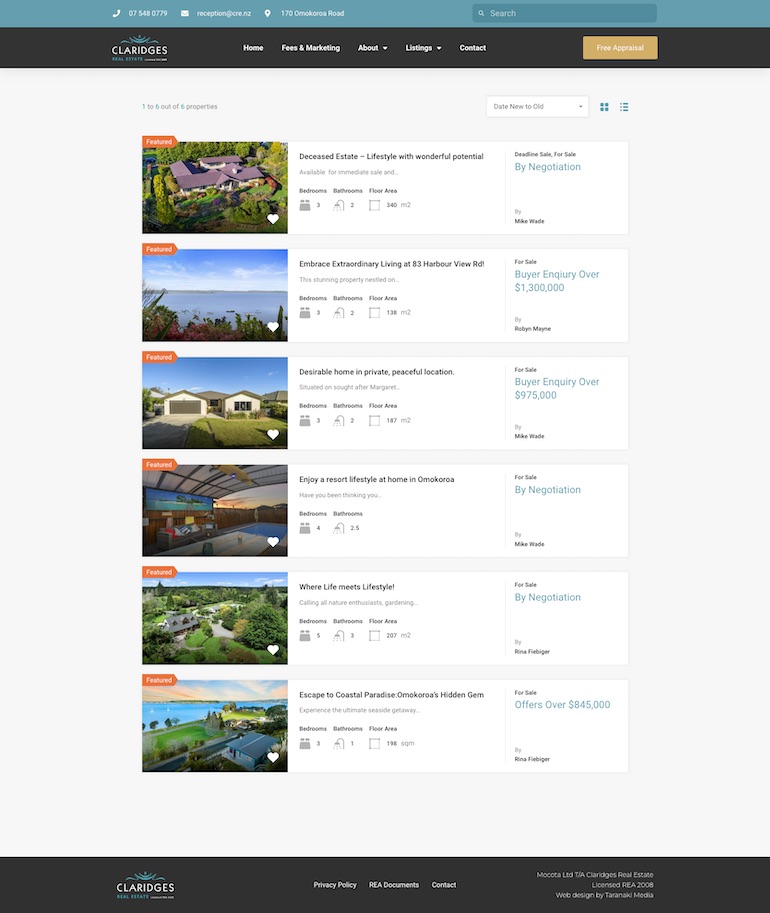The width and height of the screenshot is (770, 913).
Task: Switch to list view layout
Action: coord(624,107)
